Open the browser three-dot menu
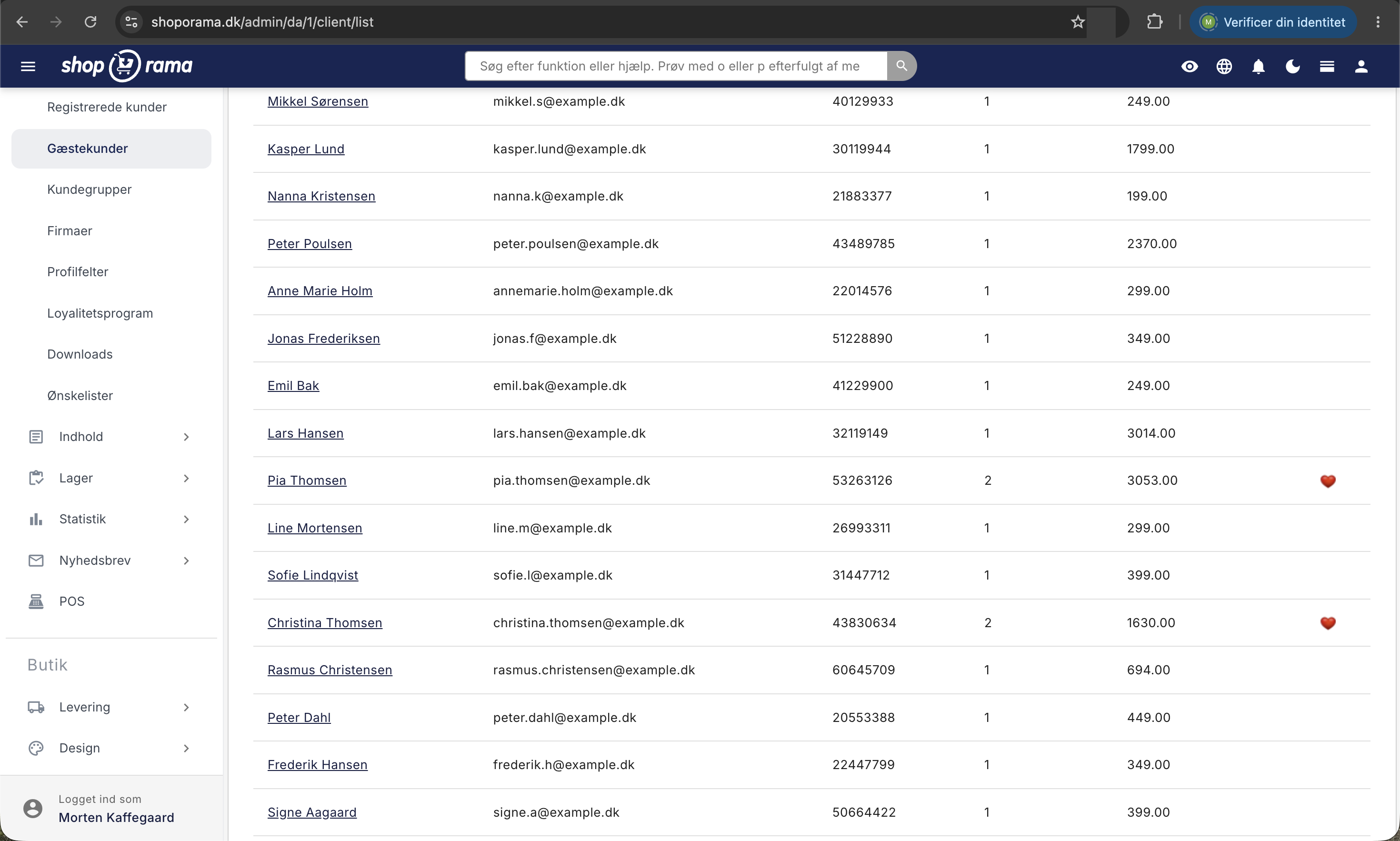This screenshot has width=1400, height=841. pos(1378,22)
